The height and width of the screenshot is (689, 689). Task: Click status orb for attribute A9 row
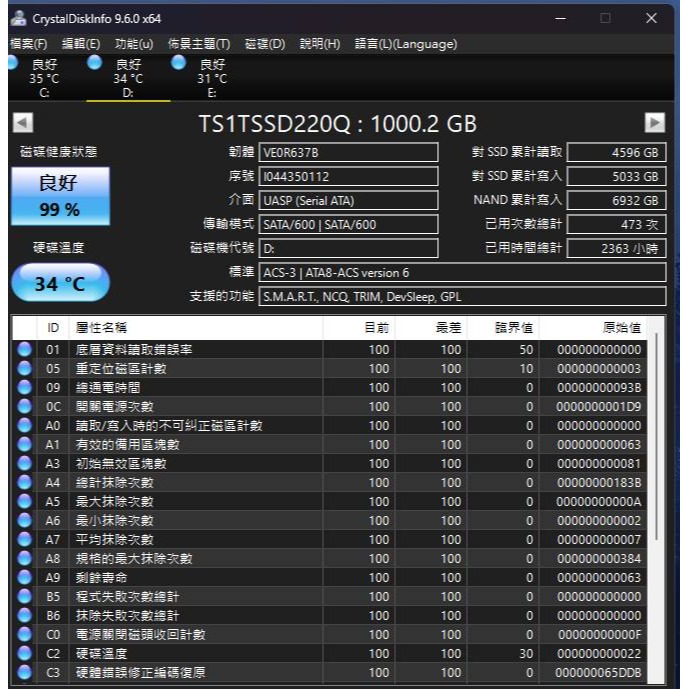pos(25,577)
